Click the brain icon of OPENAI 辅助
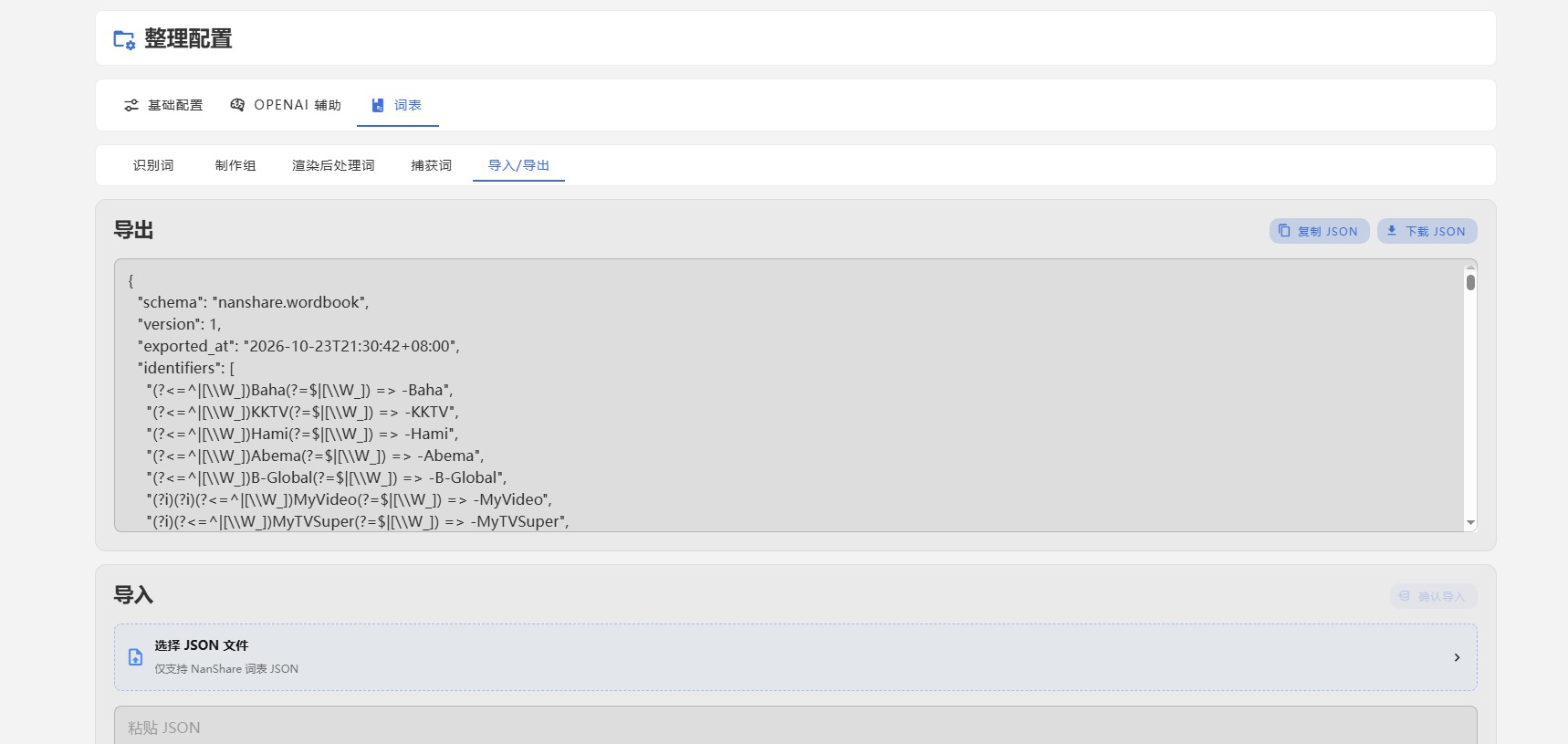This screenshot has width=1568, height=744. coord(237,105)
